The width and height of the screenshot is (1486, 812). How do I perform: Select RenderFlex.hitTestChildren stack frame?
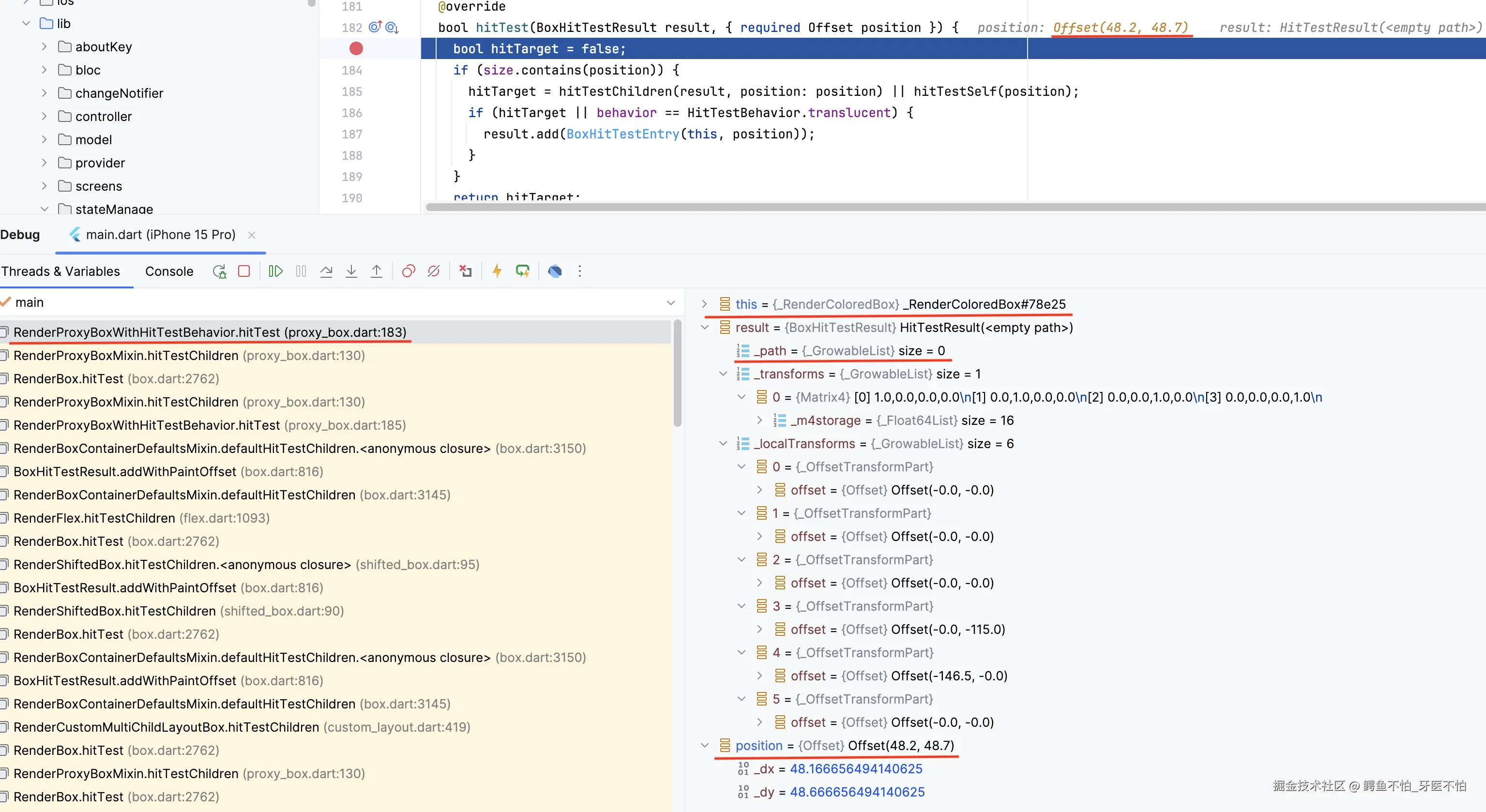pyautogui.click(x=94, y=518)
